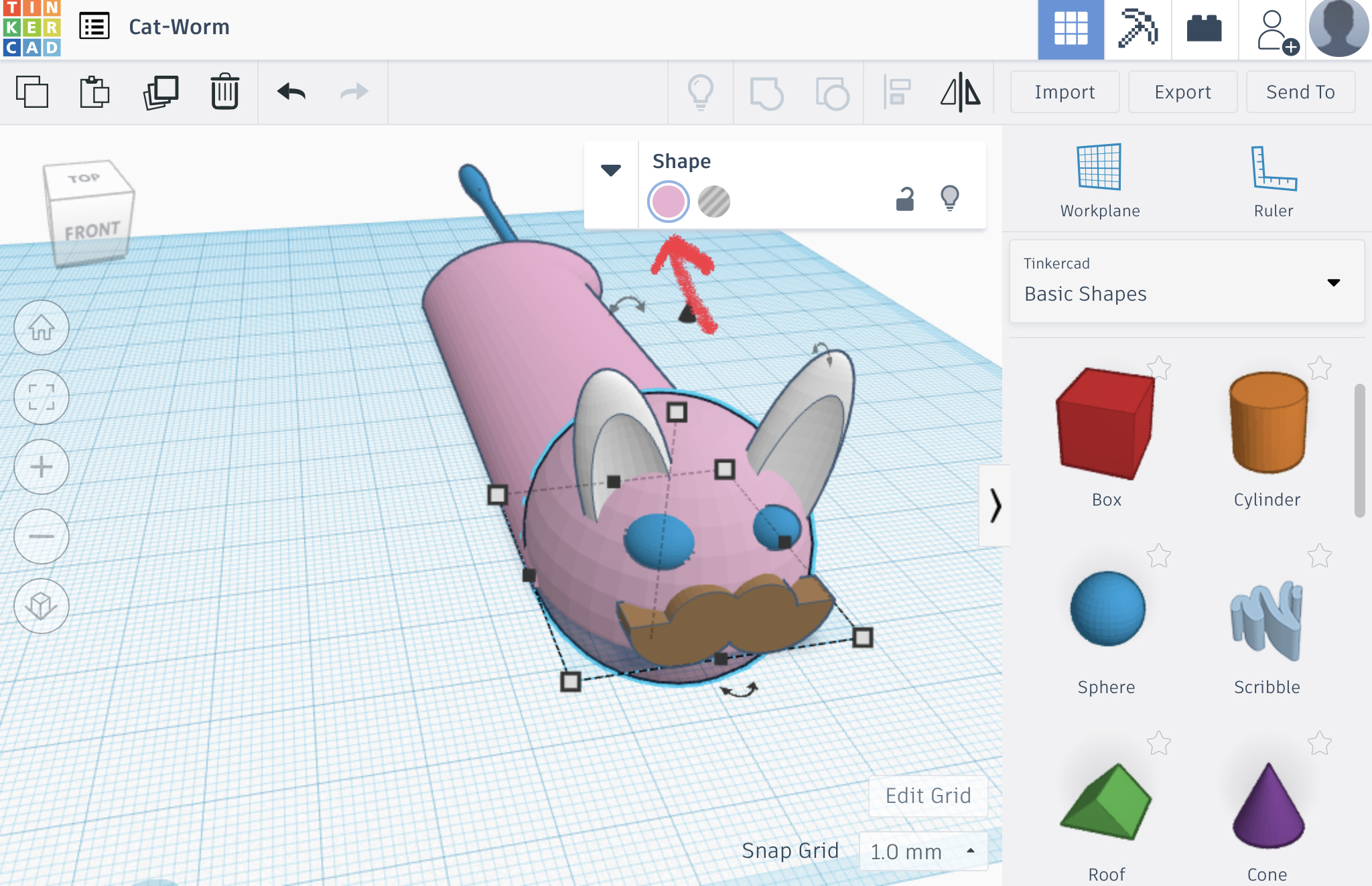Open the pink Solid color swatch

pos(668,202)
